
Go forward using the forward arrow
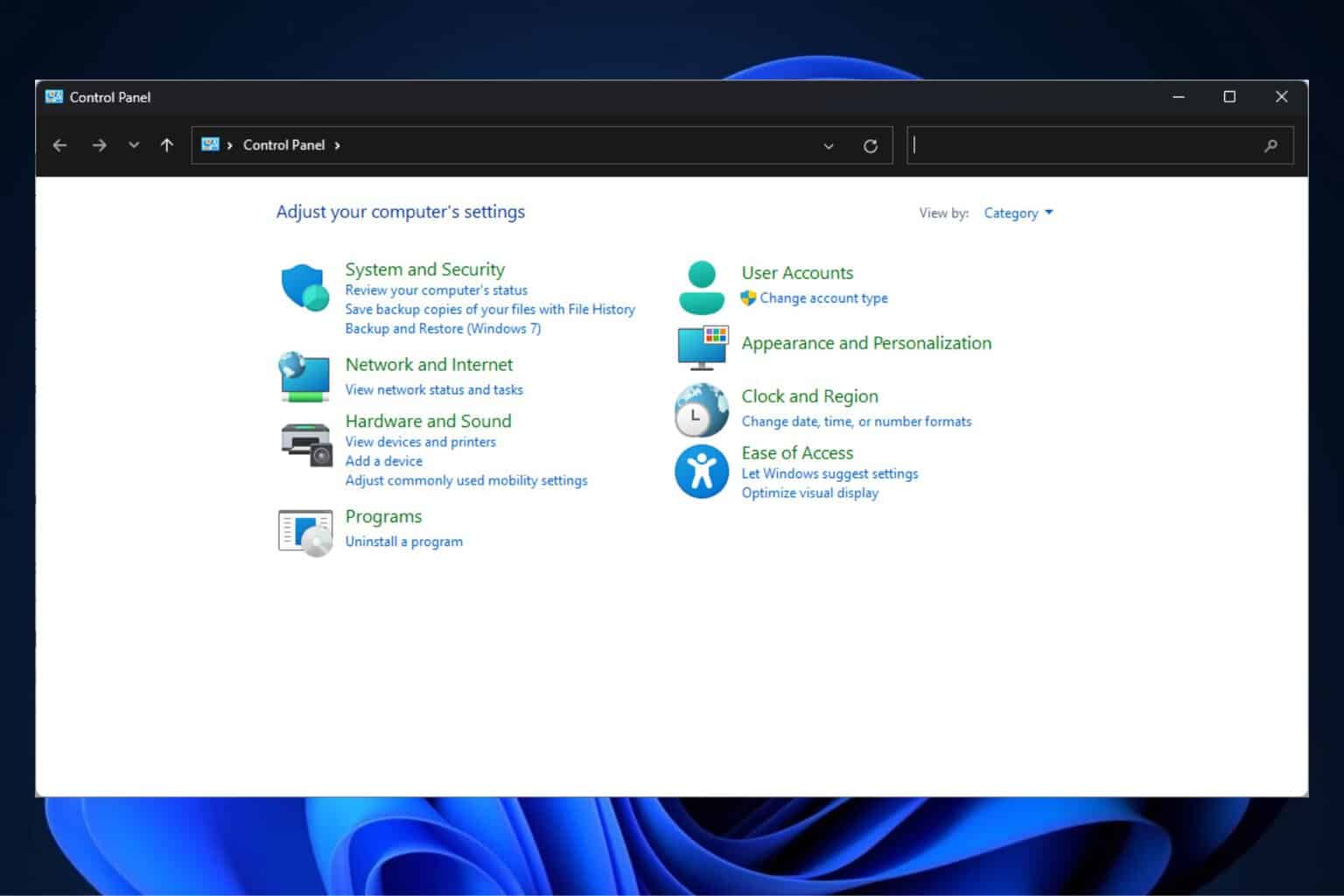[x=99, y=145]
